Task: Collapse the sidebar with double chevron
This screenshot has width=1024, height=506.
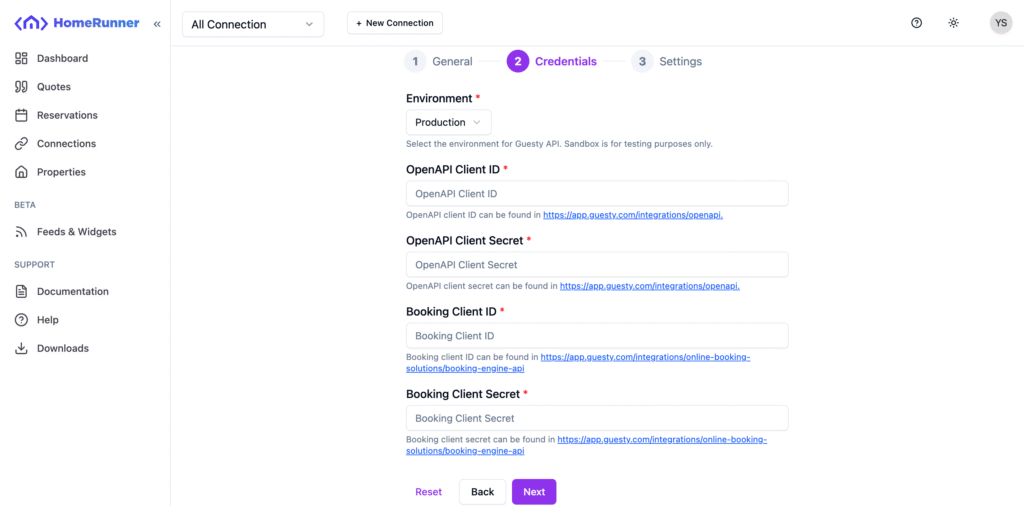Action: pyautogui.click(x=157, y=23)
